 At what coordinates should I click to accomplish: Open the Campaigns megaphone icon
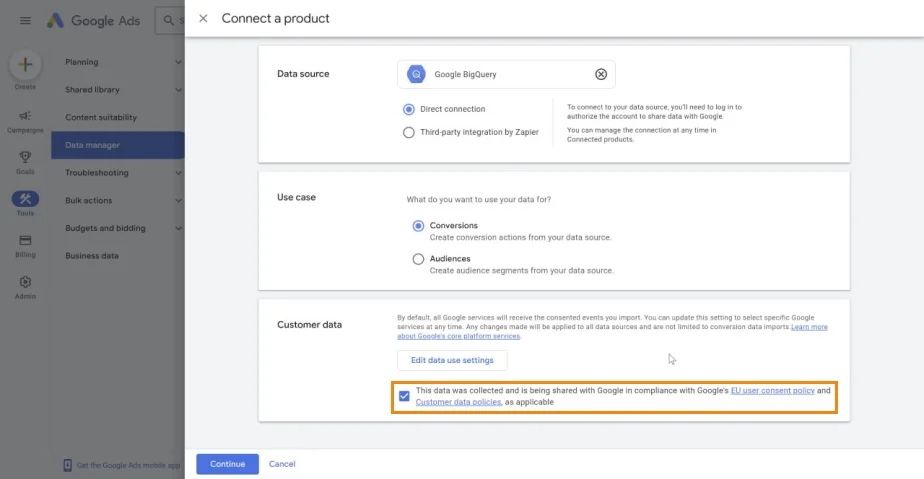click(25, 116)
